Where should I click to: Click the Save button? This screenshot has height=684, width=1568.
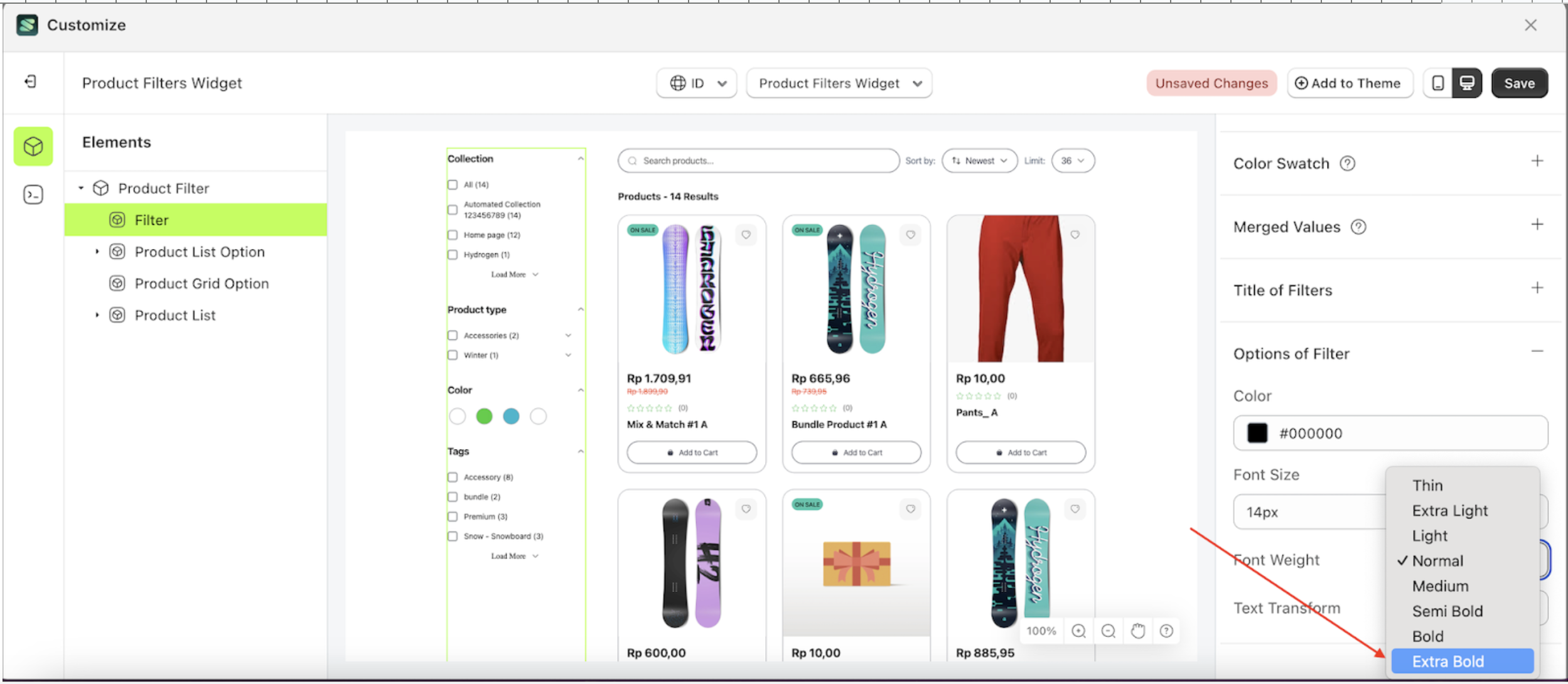point(1519,83)
